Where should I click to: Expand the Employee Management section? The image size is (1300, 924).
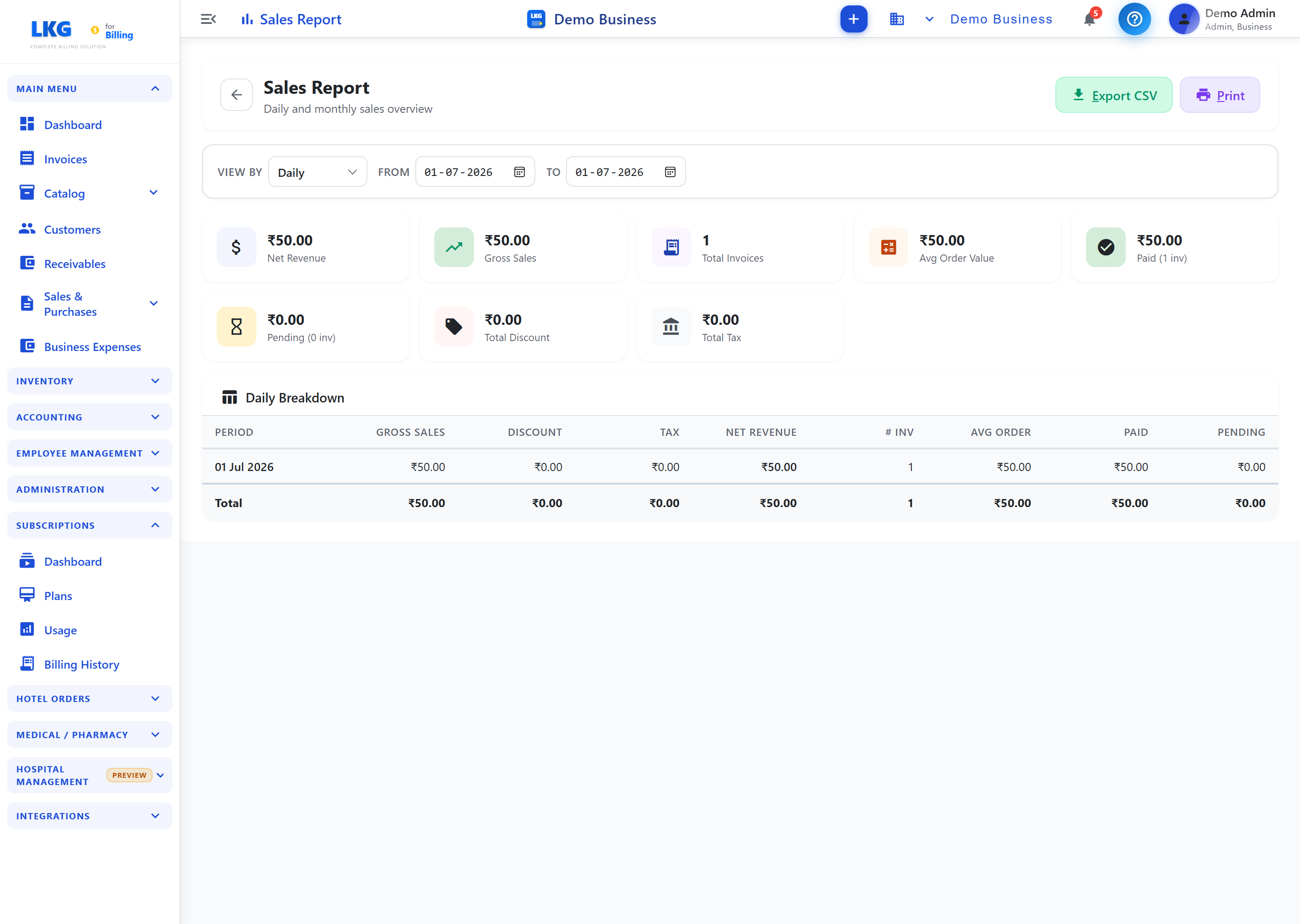(89, 453)
